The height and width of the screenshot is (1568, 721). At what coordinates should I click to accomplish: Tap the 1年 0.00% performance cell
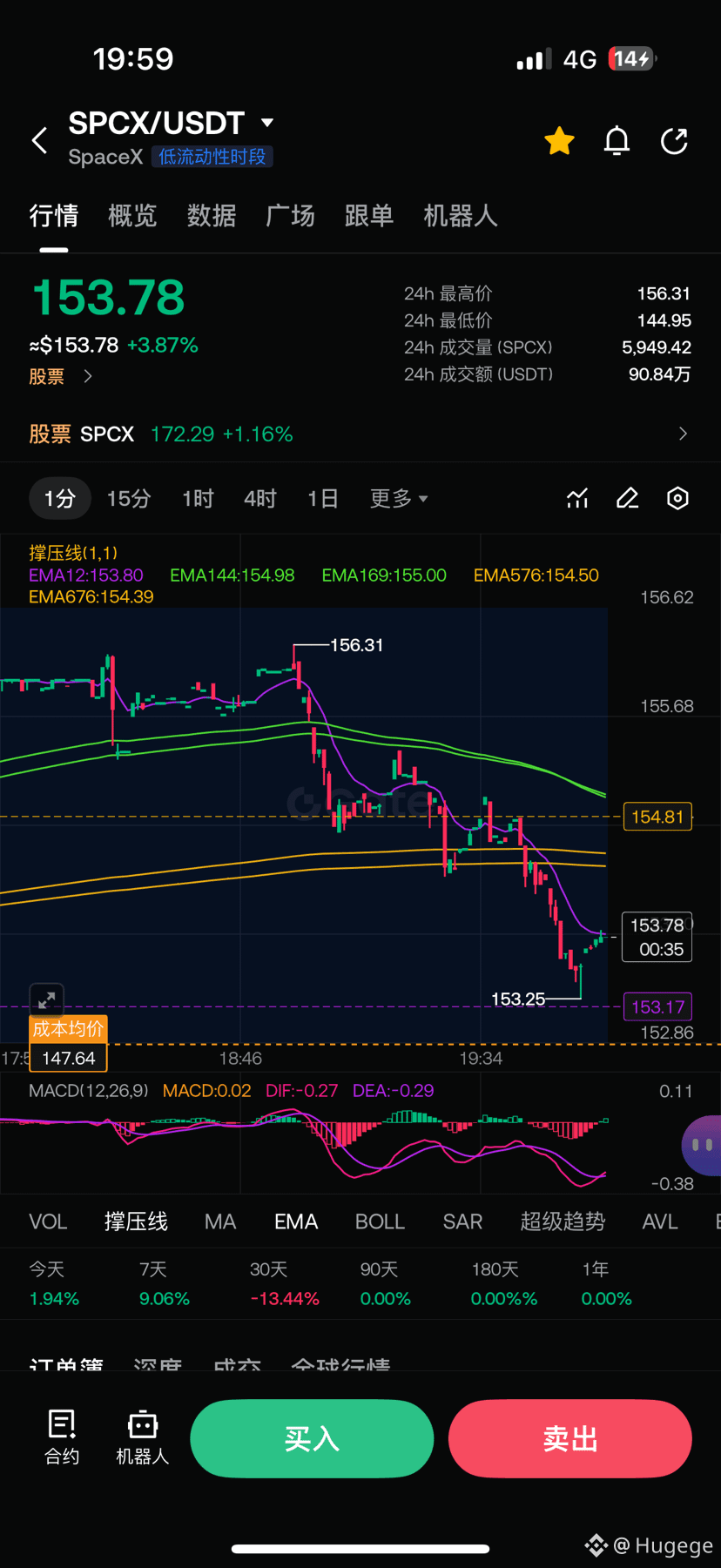tap(607, 1284)
